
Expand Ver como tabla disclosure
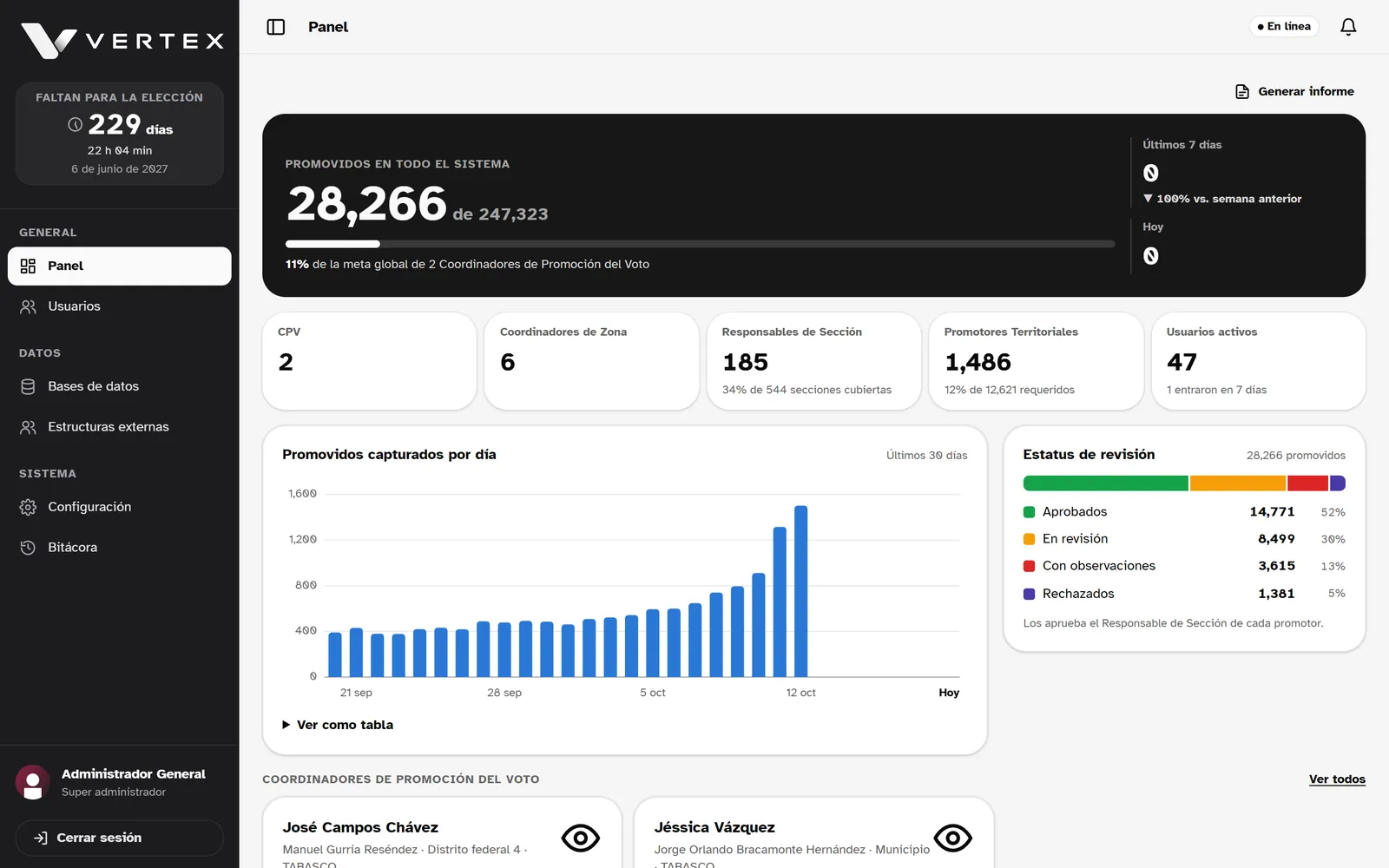[338, 725]
